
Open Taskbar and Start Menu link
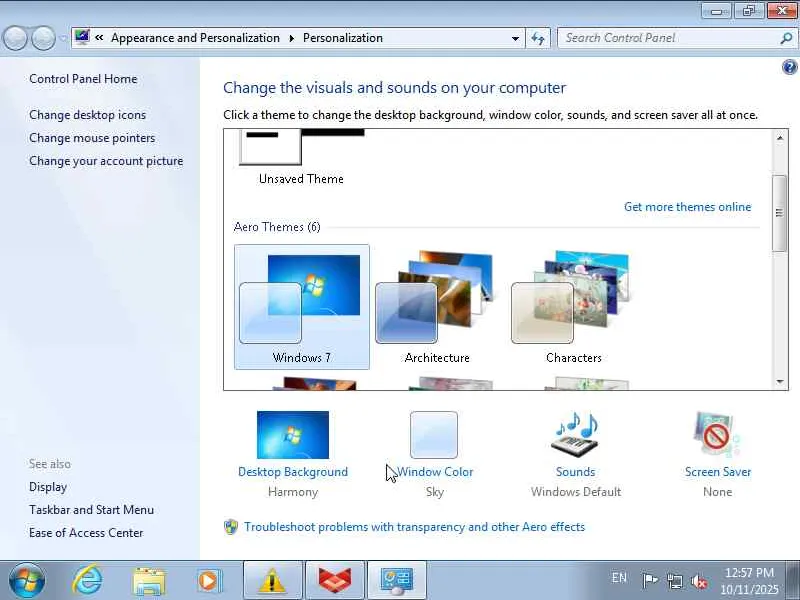(x=91, y=510)
